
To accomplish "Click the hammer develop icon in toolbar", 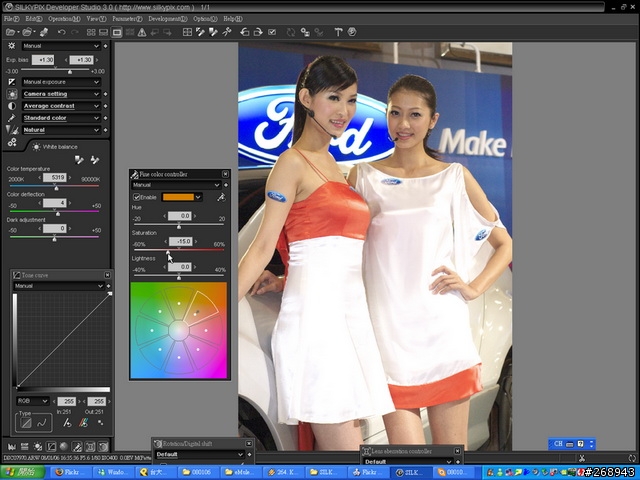I will tap(338, 32).
